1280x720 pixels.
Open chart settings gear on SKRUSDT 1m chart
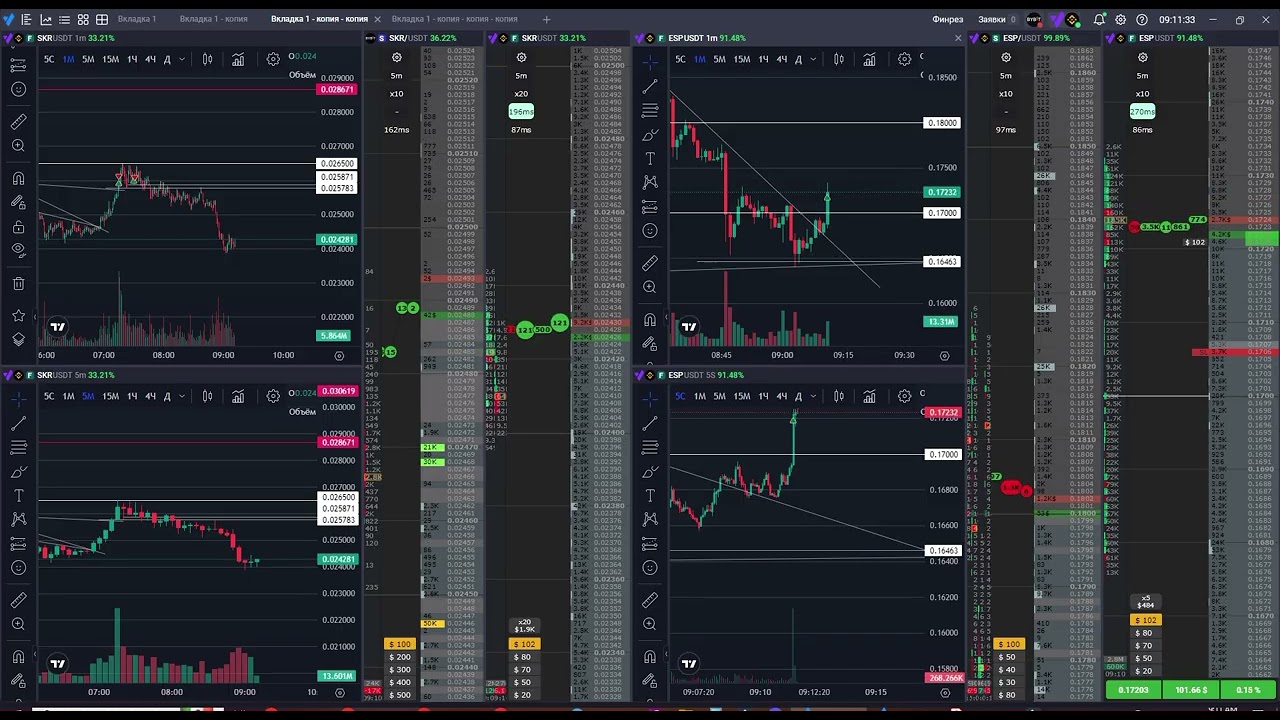273,59
